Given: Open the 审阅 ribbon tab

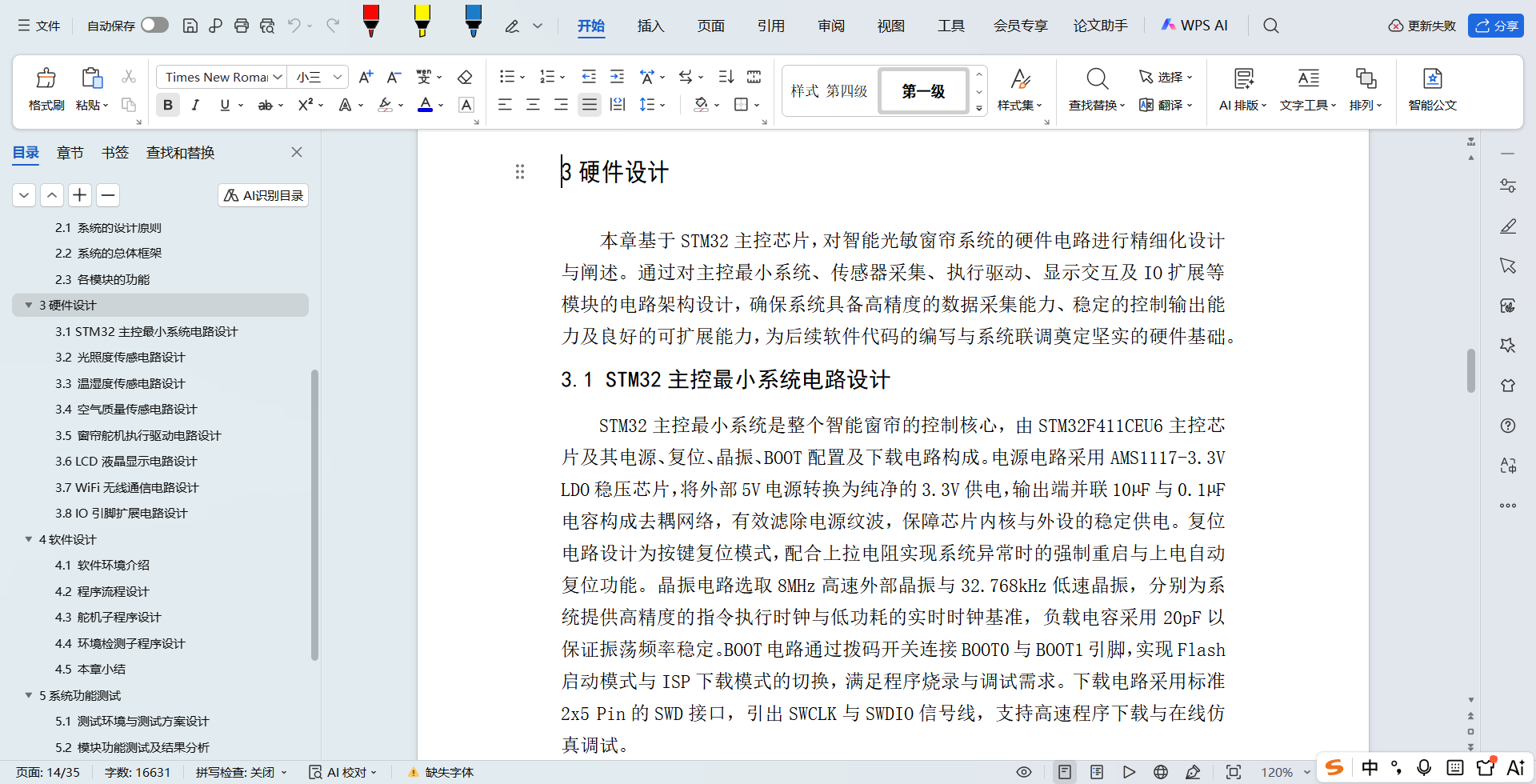Looking at the screenshot, I should click(x=831, y=26).
